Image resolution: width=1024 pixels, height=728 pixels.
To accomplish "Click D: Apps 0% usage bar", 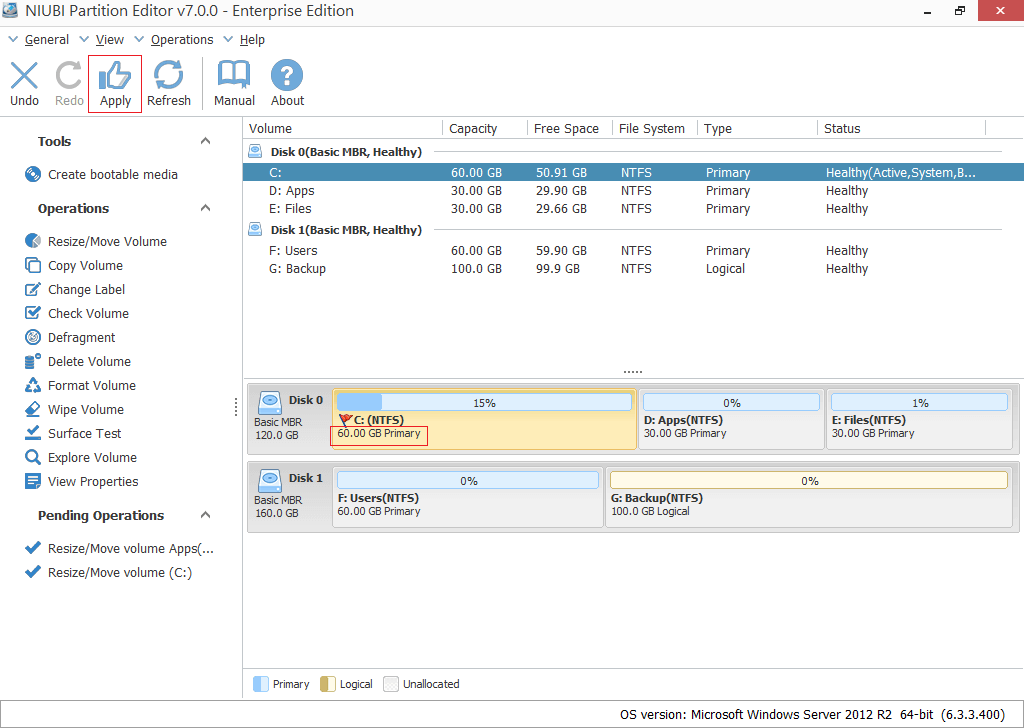I will pyautogui.click(x=731, y=402).
